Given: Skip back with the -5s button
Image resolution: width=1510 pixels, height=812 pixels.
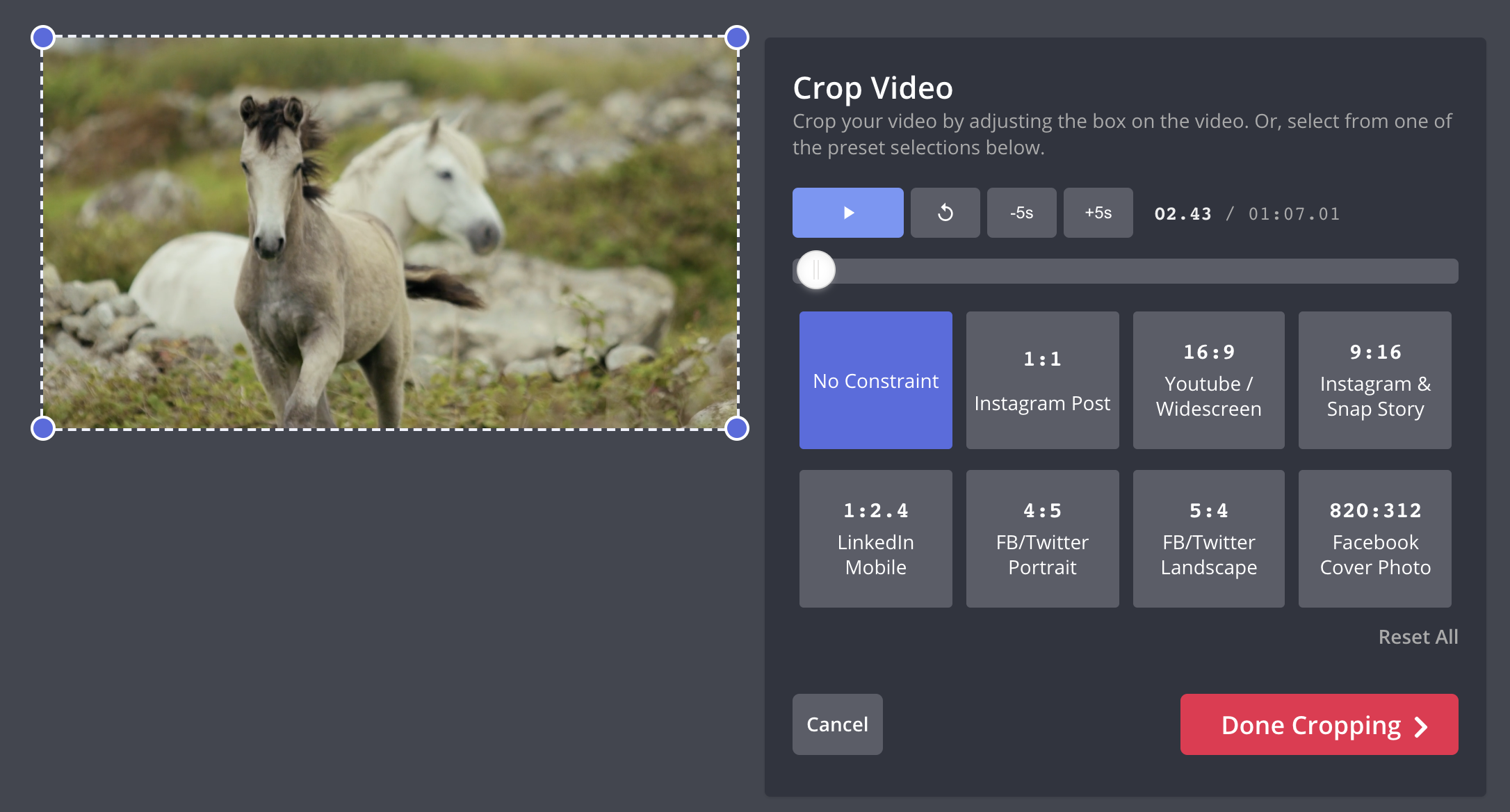Looking at the screenshot, I should (1021, 213).
